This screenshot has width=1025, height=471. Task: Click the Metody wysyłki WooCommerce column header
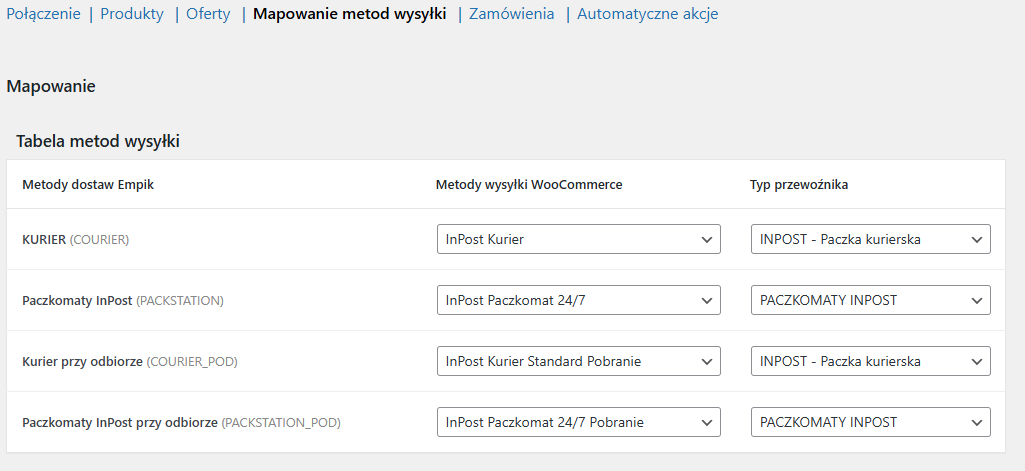click(529, 185)
